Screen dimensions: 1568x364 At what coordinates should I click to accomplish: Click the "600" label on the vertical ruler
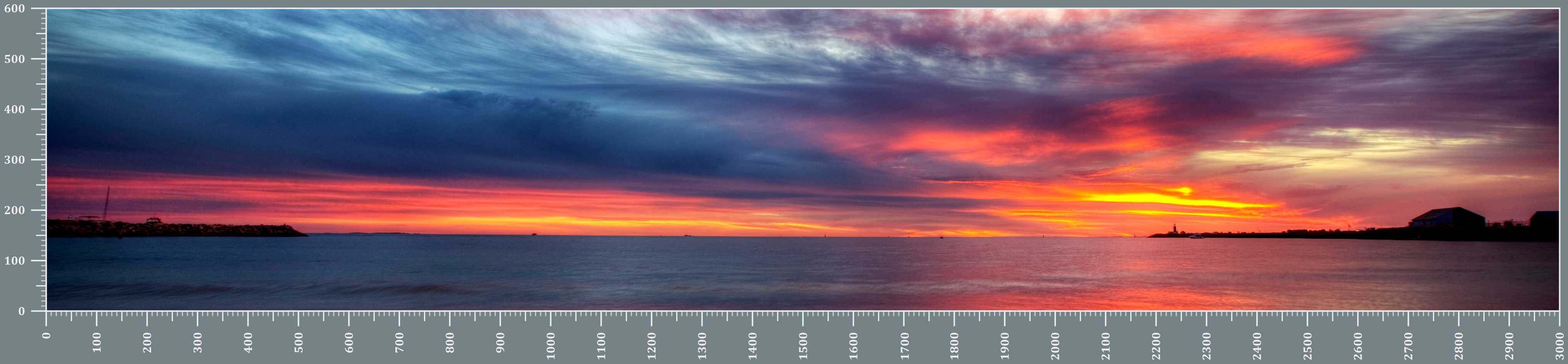[x=14, y=8]
